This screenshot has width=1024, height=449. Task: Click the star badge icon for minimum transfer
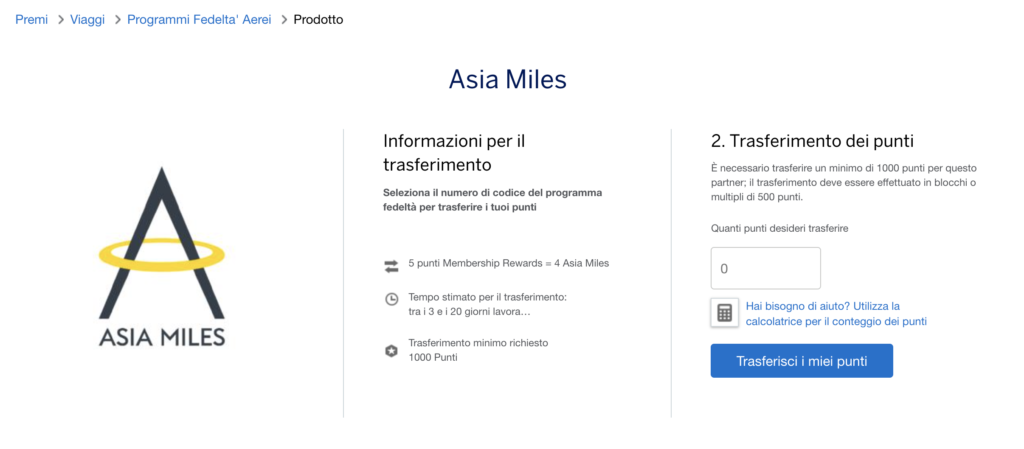[391, 351]
